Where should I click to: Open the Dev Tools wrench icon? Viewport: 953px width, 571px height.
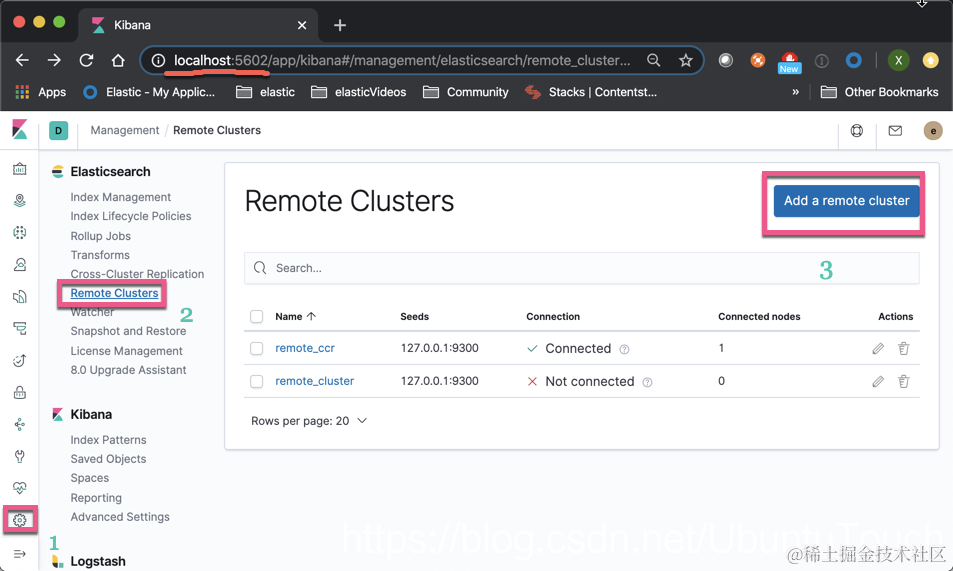click(x=19, y=456)
